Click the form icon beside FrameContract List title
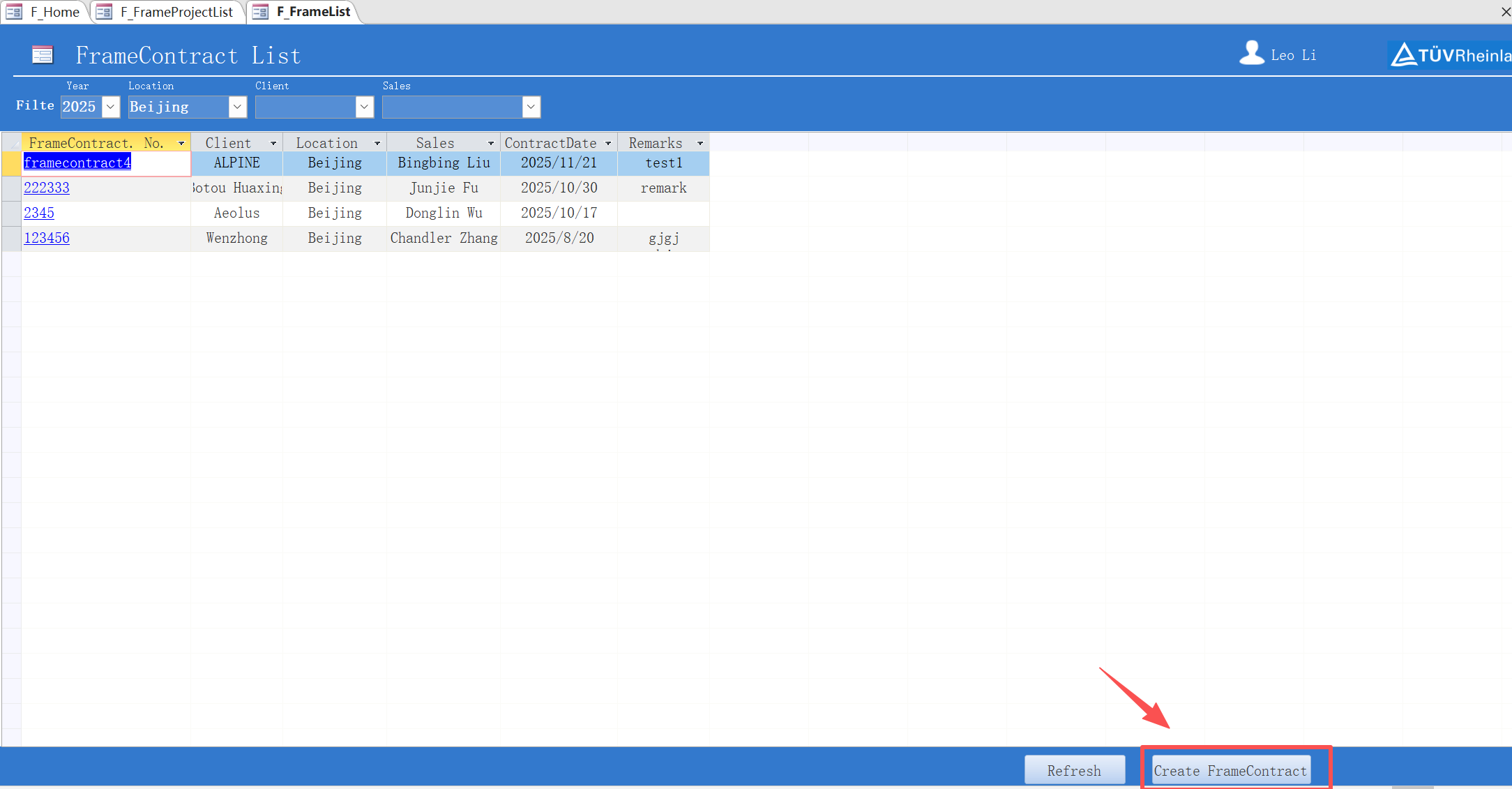 (x=43, y=54)
